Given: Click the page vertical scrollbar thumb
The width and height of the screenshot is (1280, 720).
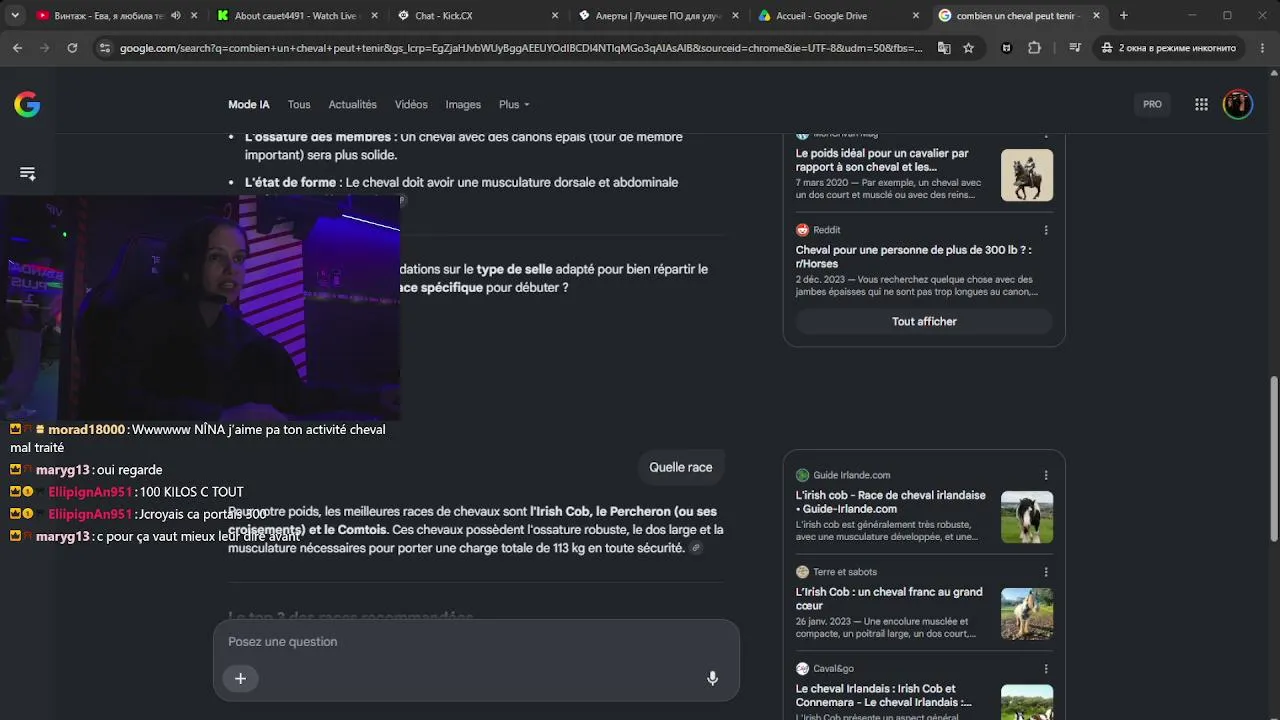Looking at the screenshot, I should 1274,459.
